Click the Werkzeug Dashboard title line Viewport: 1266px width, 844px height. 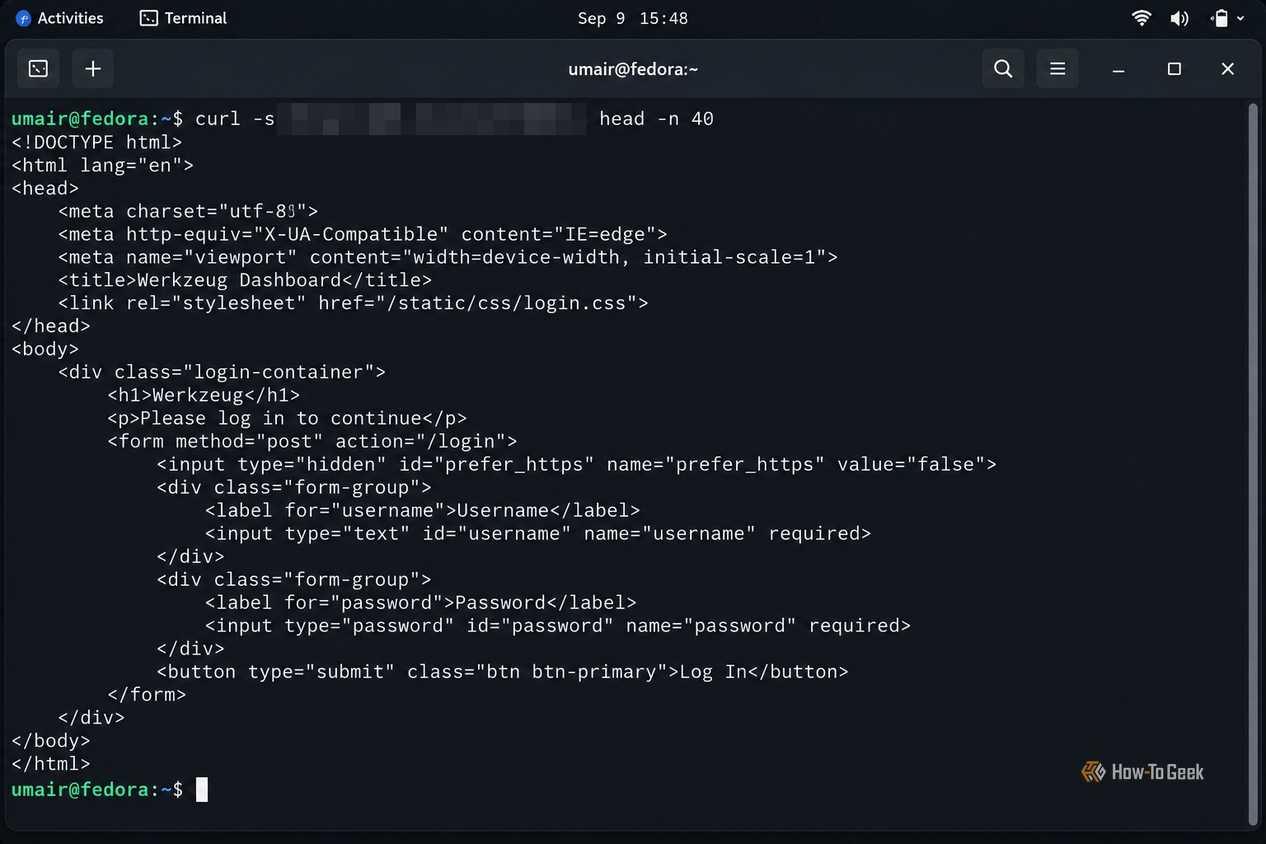pos(245,280)
